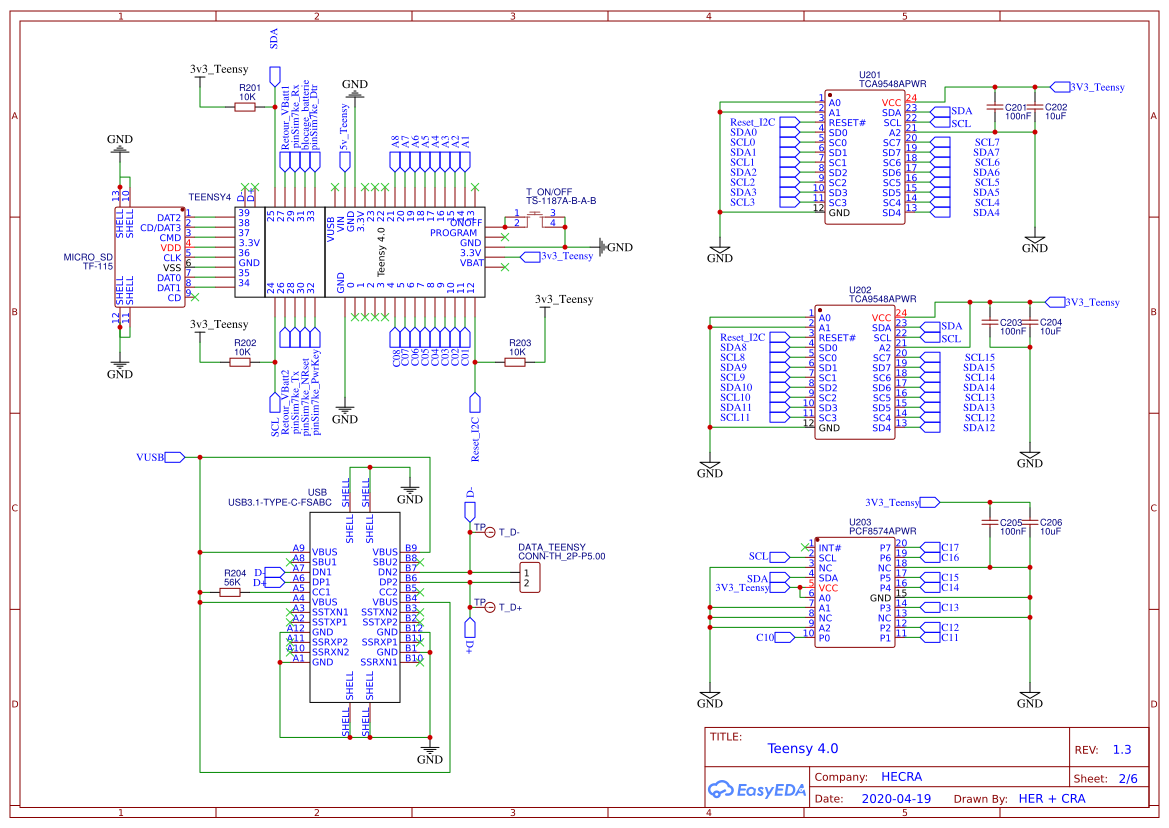1169x828 pixels.
Task: Select resistor R201 labeled 10K
Action: point(243,106)
